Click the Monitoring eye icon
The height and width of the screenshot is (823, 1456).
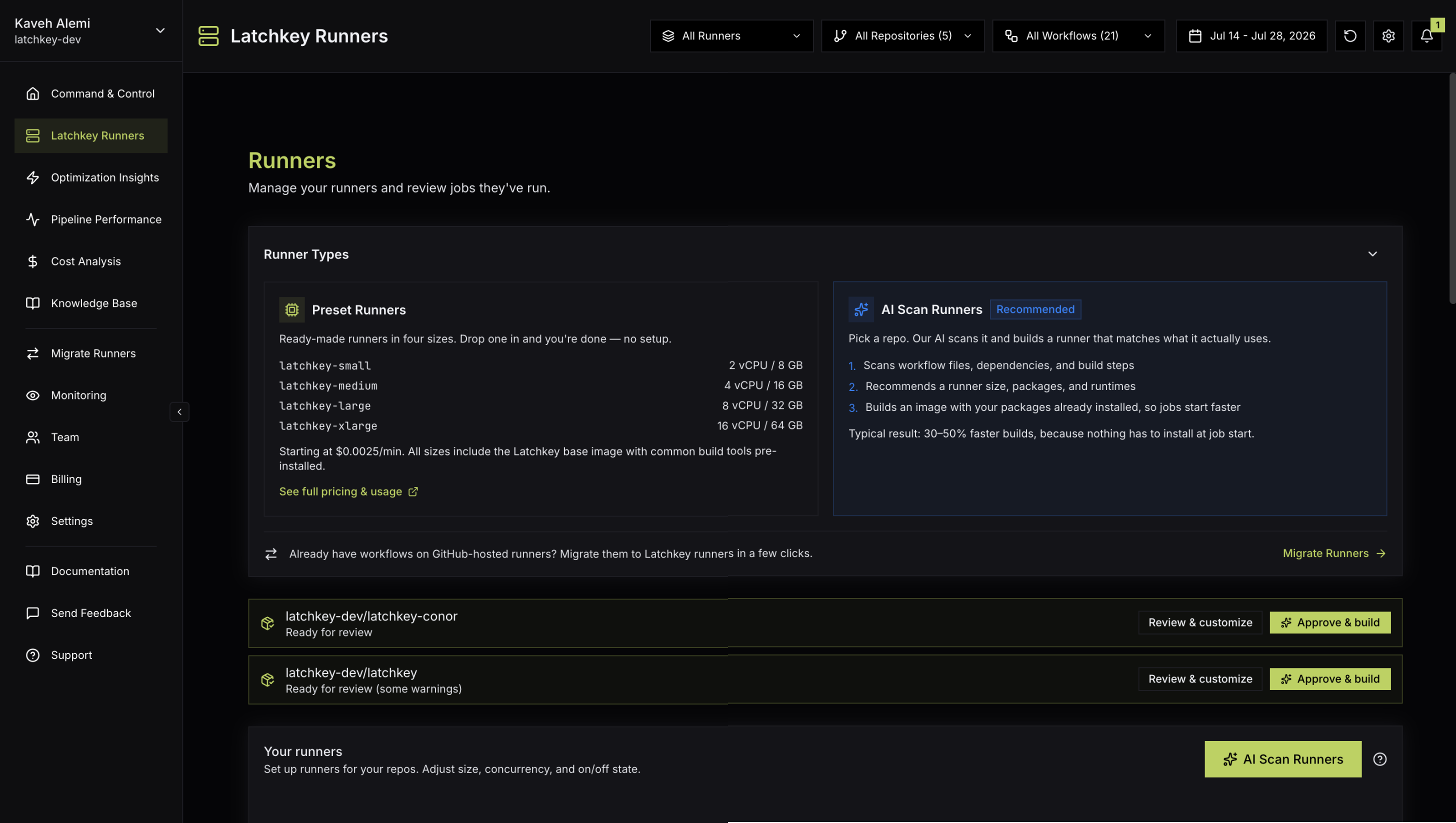(33, 395)
